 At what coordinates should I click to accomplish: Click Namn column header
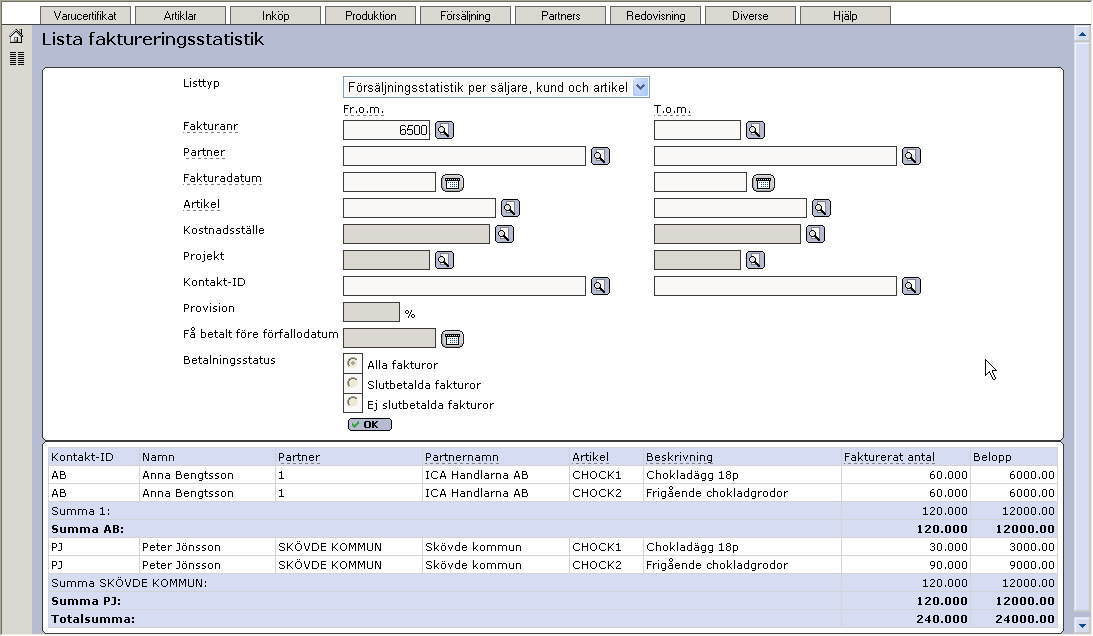click(158, 457)
